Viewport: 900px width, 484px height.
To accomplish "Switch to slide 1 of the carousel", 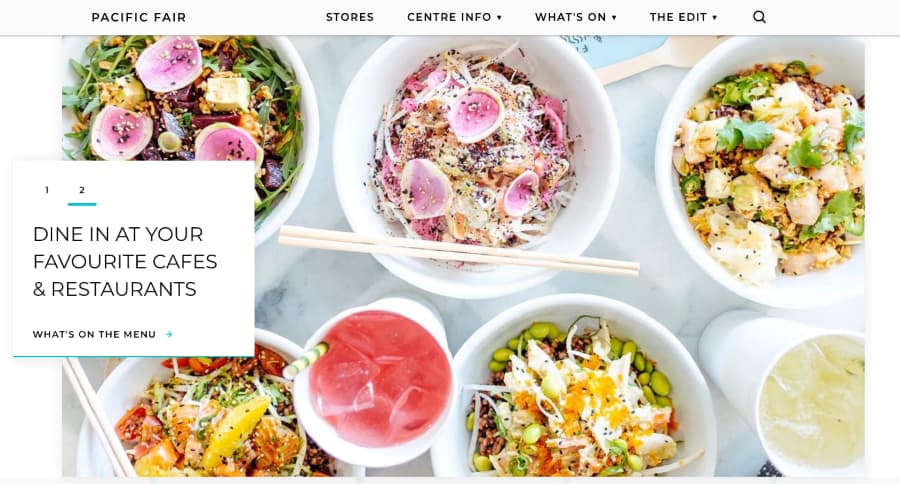I will pyautogui.click(x=47, y=190).
